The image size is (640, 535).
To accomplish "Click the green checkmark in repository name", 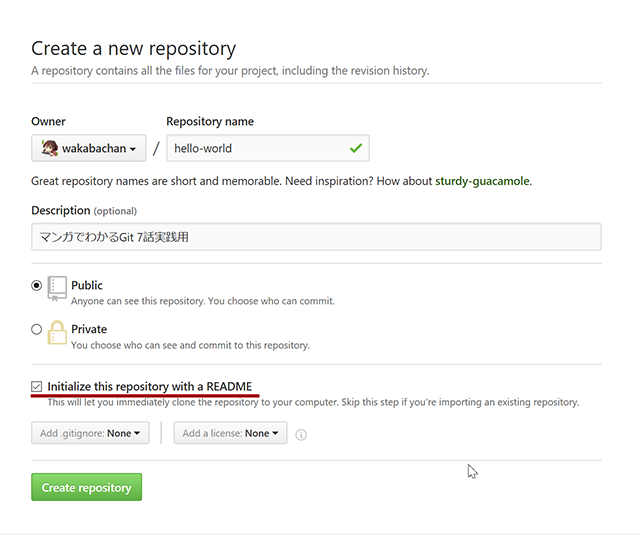I will [x=356, y=148].
